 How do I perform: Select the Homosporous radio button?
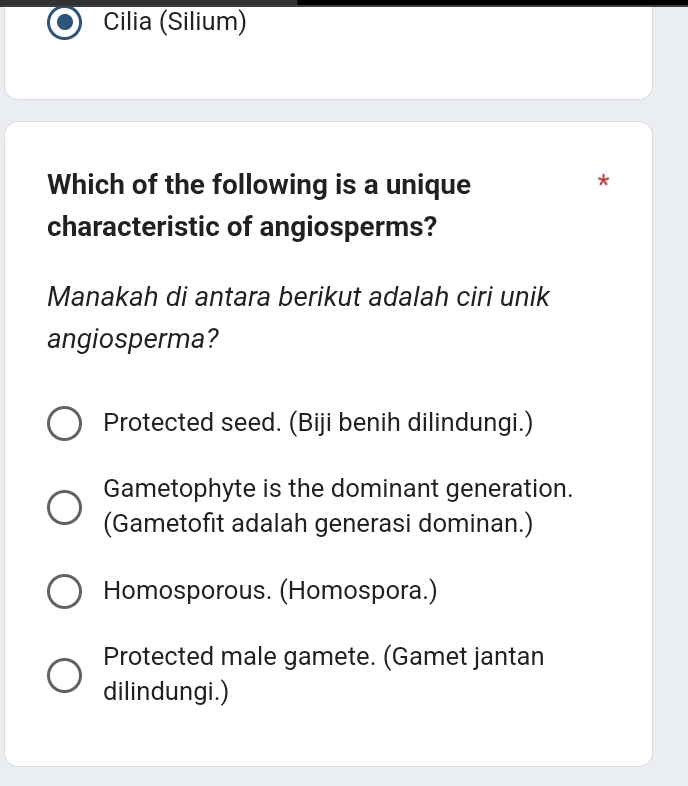tap(66, 591)
